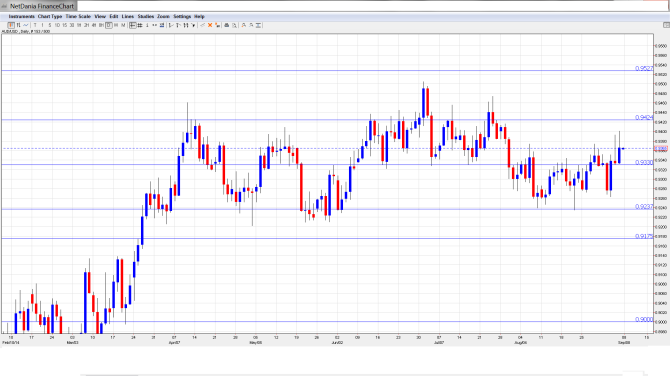Select the 0.9000 horizontal line label
670x376 pixels.
tap(644, 320)
